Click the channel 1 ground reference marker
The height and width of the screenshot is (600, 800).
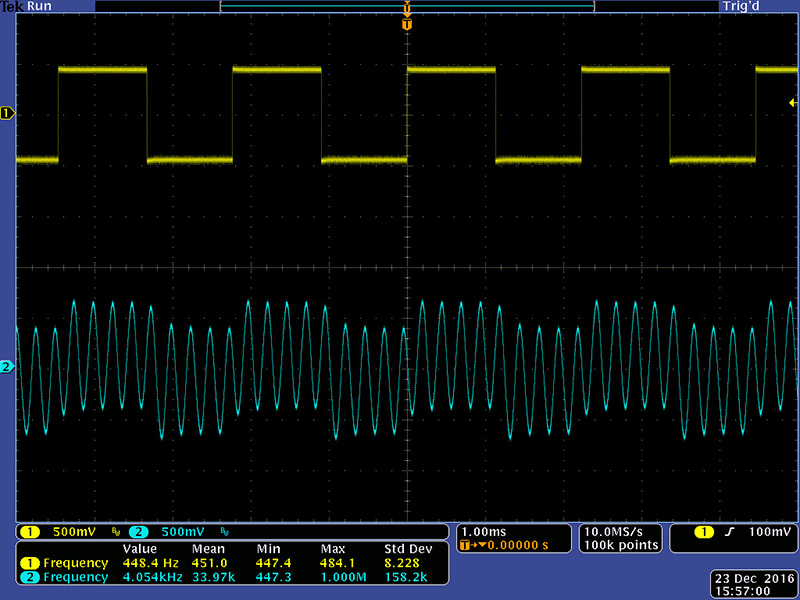click(x=7, y=114)
